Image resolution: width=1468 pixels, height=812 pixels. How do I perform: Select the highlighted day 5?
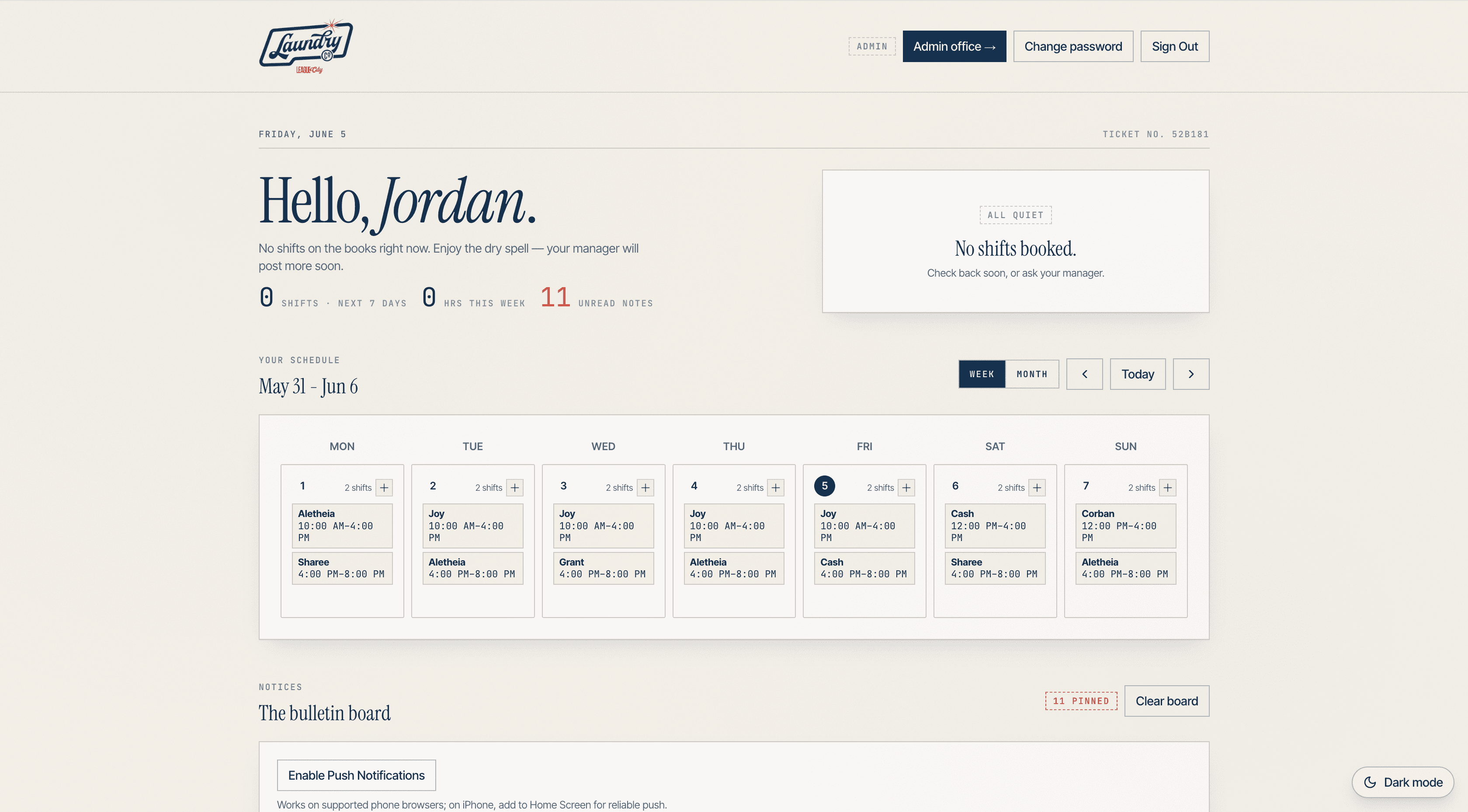coord(825,486)
